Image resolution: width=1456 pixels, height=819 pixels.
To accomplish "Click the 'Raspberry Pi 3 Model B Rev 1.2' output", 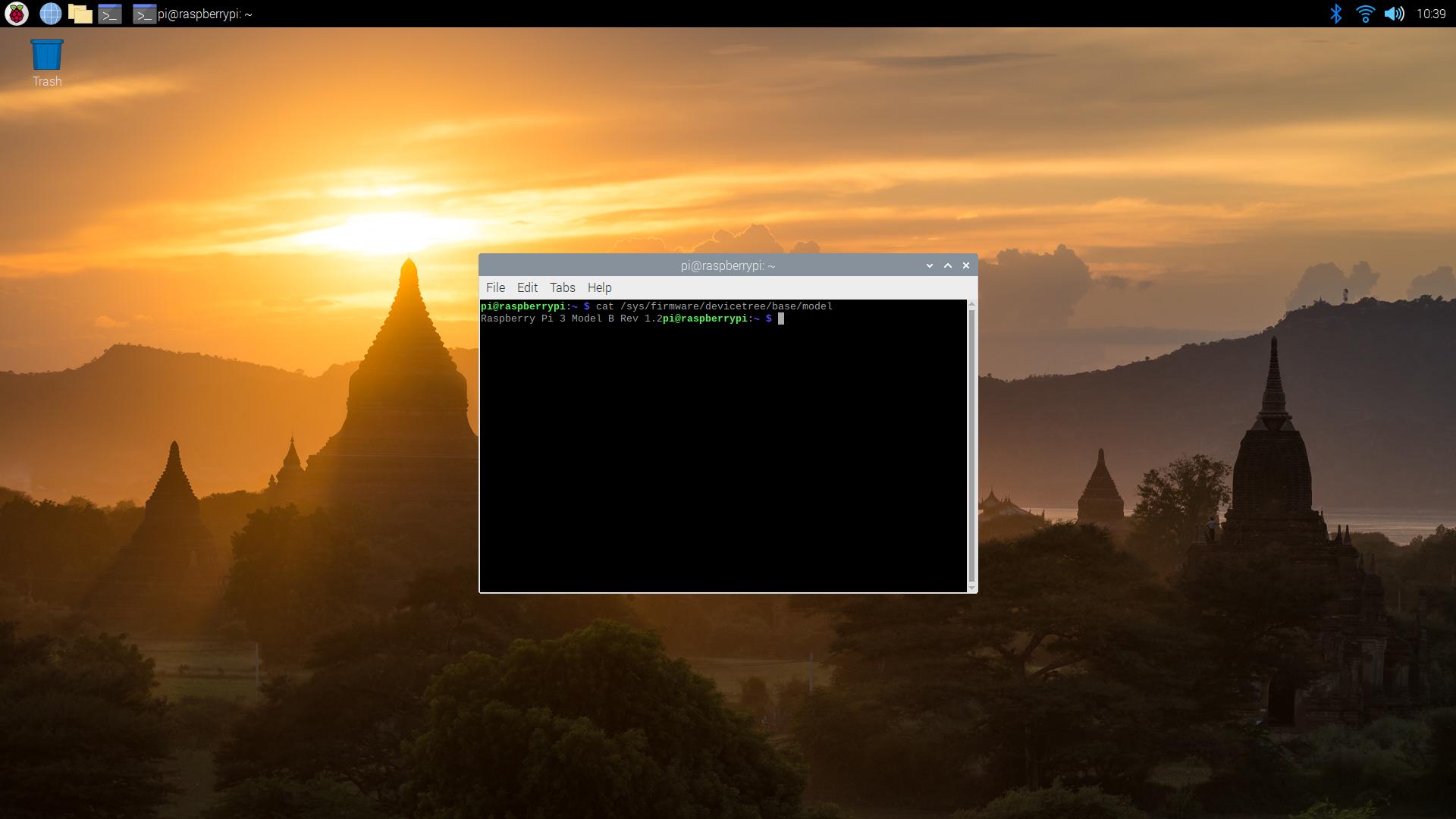I will pyautogui.click(x=571, y=318).
